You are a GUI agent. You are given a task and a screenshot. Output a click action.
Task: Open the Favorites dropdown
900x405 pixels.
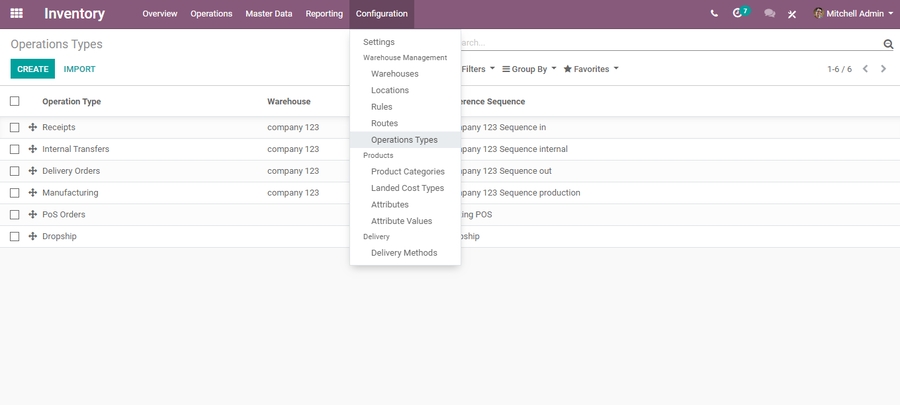click(590, 69)
